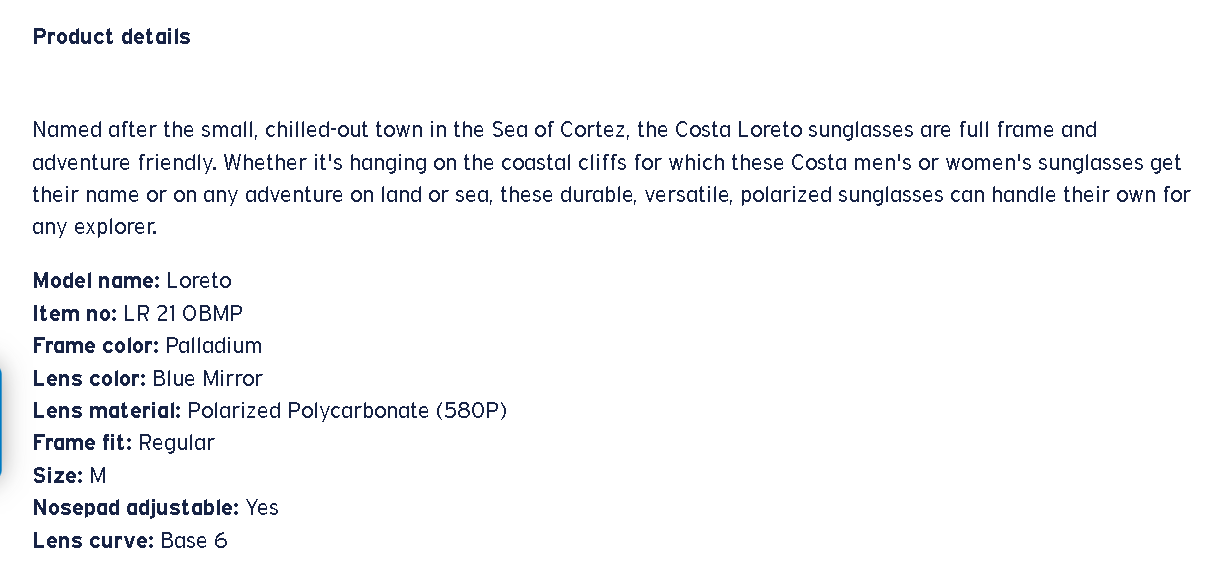Select the Blue Mirror lens value
This screenshot has width=1212, height=585.
(208, 379)
